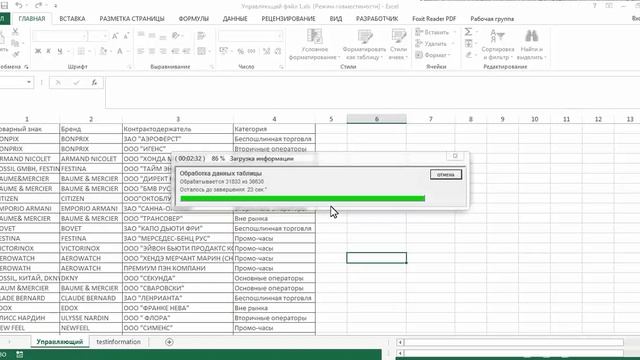The width and height of the screenshot is (640, 360).
Task: Open Форматировать как таблицу gallery
Action: pyautogui.click(x=364, y=44)
